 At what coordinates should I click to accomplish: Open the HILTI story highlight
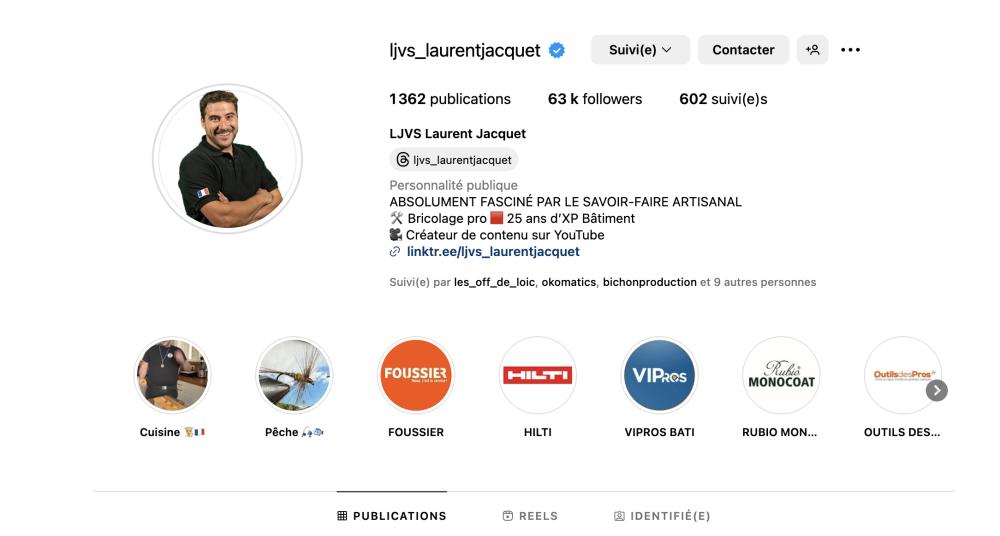click(538, 375)
